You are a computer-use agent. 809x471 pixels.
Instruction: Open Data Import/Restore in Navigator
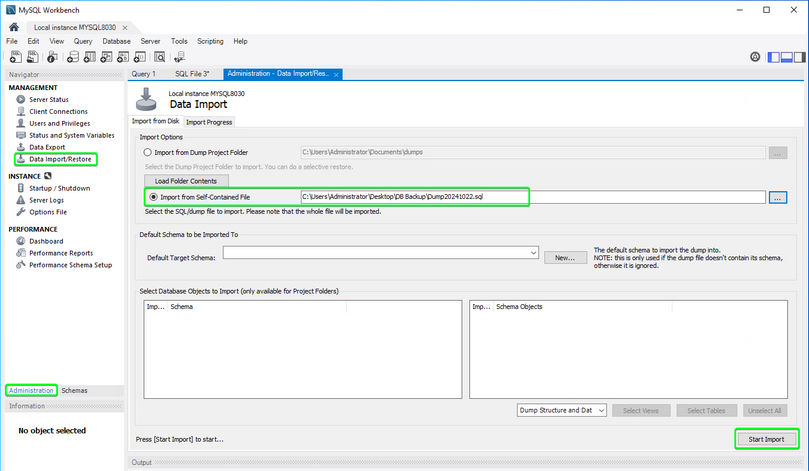(x=60, y=159)
